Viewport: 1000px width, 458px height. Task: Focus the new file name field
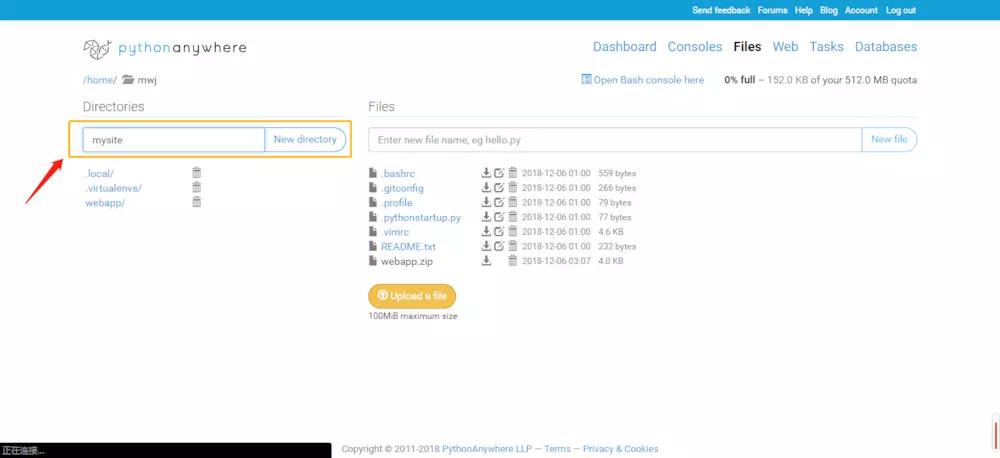(615, 140)
